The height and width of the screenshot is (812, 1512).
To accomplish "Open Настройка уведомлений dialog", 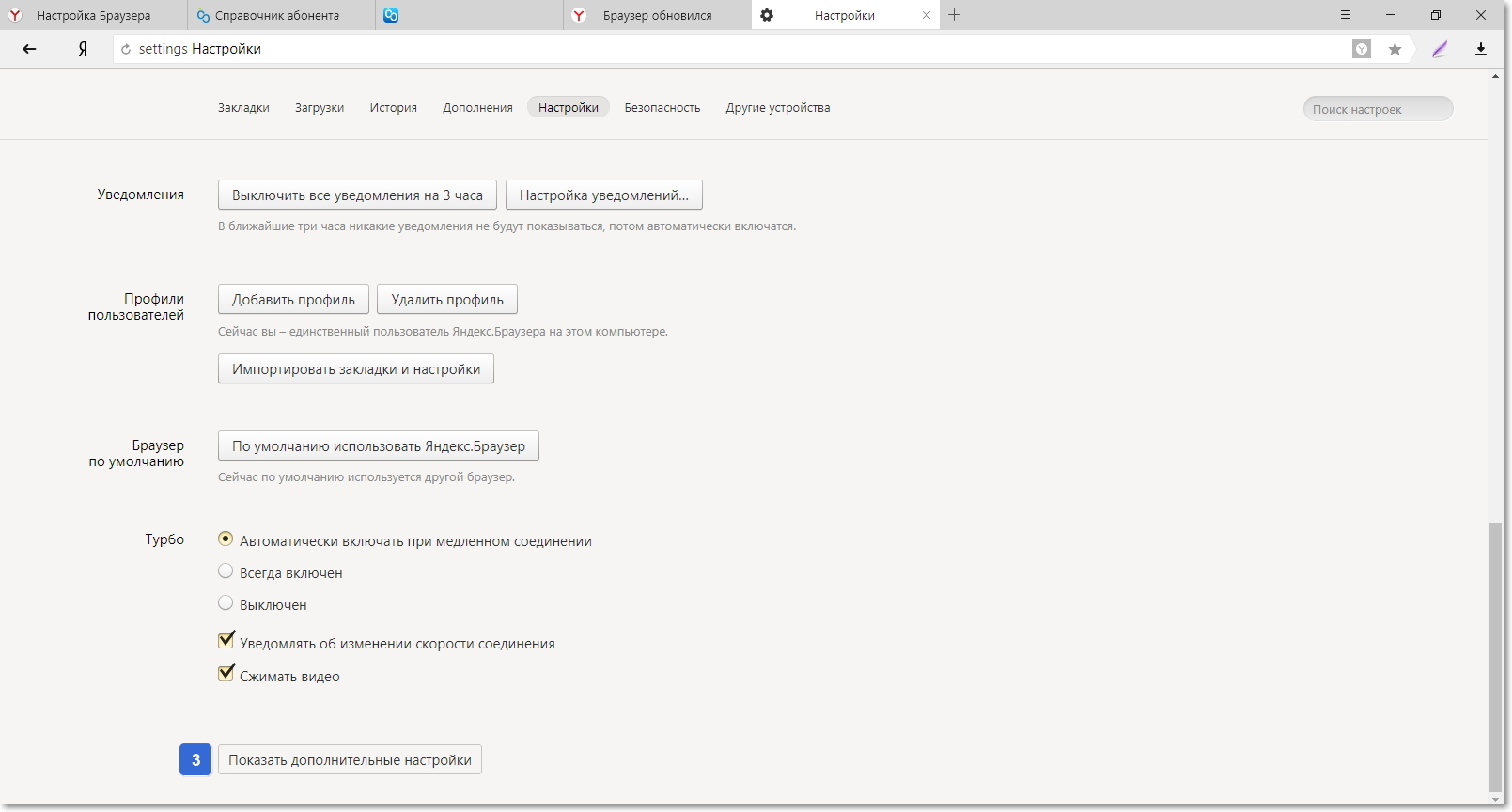I will pyautogui.click(x=604, y=195).
